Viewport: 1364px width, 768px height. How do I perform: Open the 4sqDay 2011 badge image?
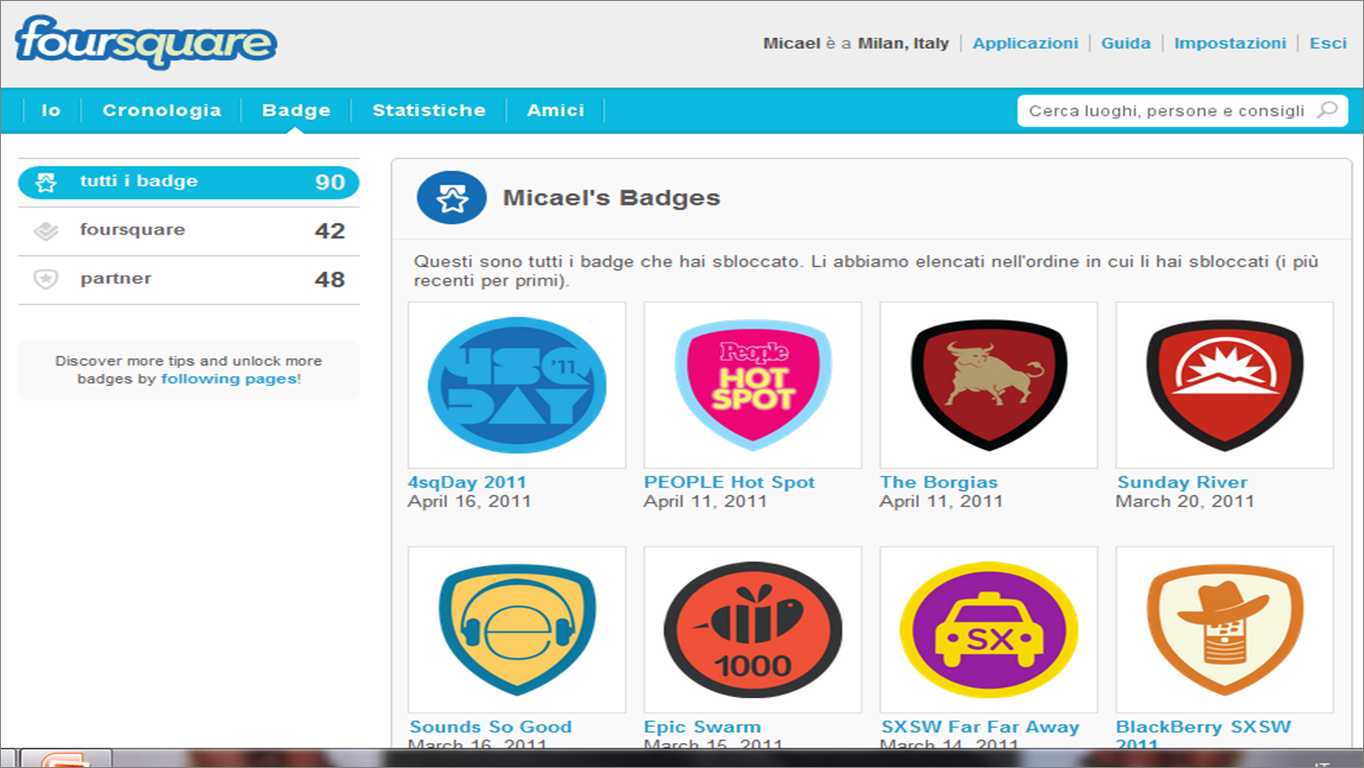pyautogui.click(x=517, y=385)
